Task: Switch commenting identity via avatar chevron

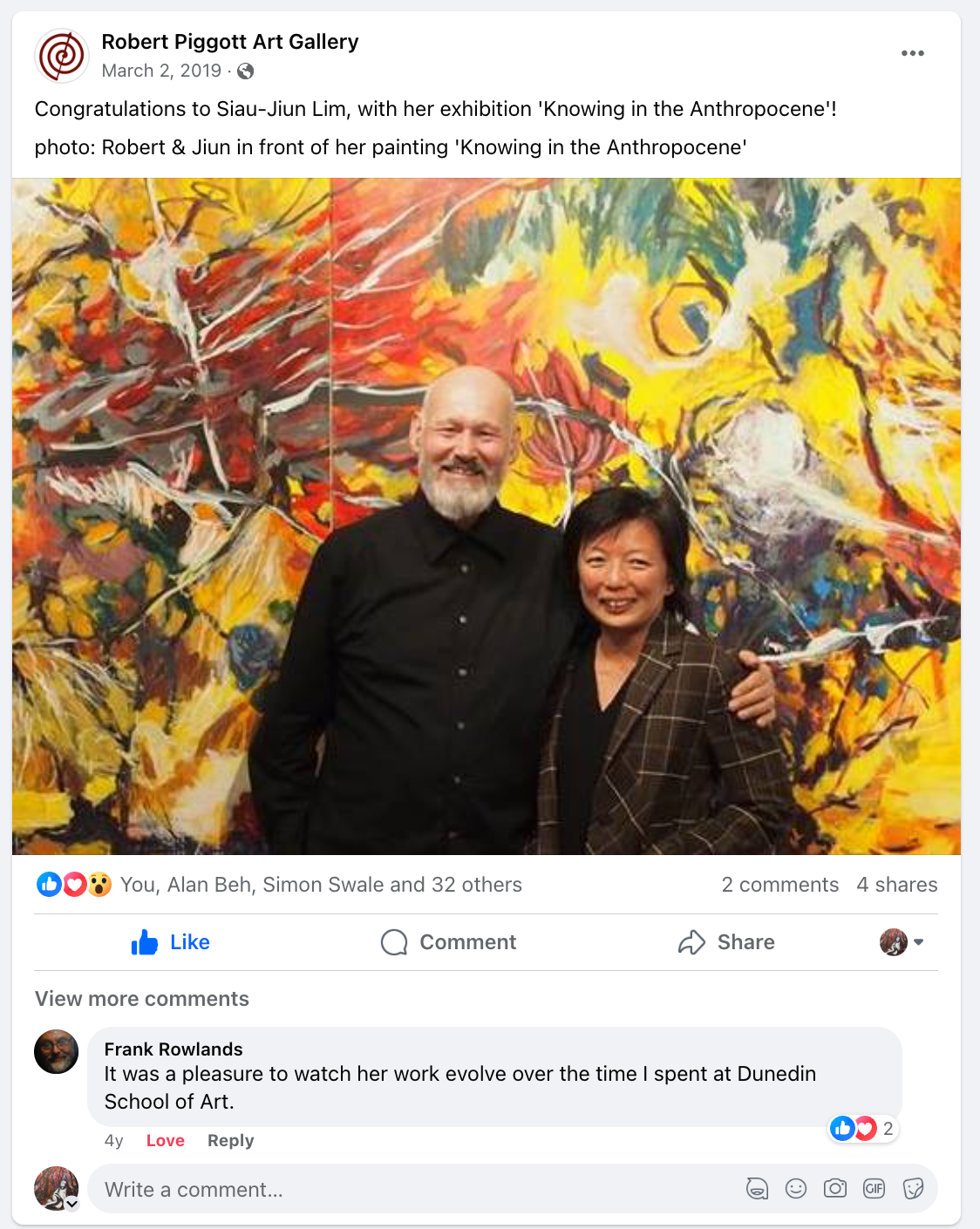Action: (72, 1204)
